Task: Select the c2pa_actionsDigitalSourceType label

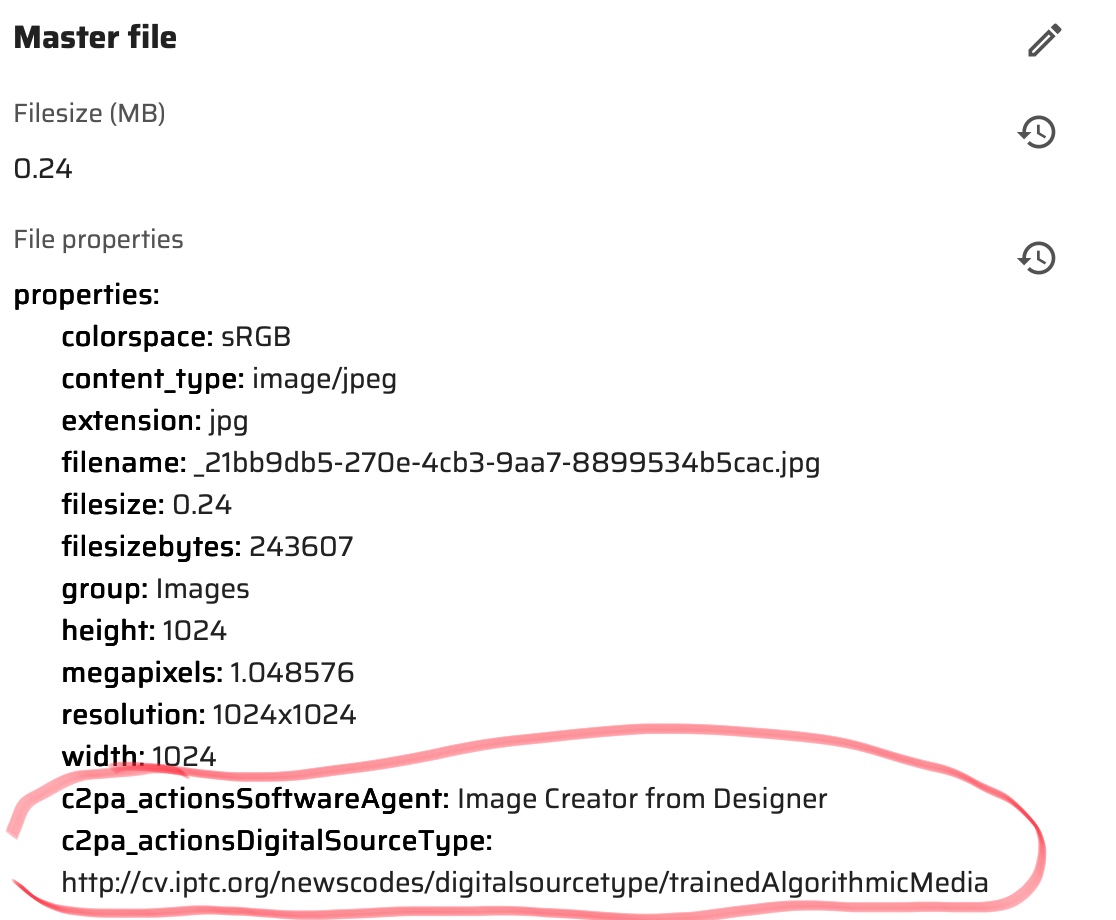Action: [276, 842]
